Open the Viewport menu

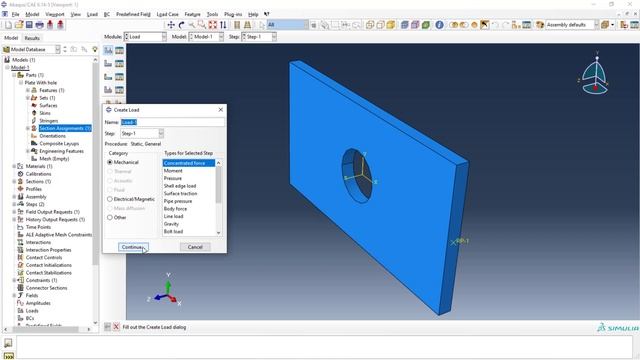55,14
